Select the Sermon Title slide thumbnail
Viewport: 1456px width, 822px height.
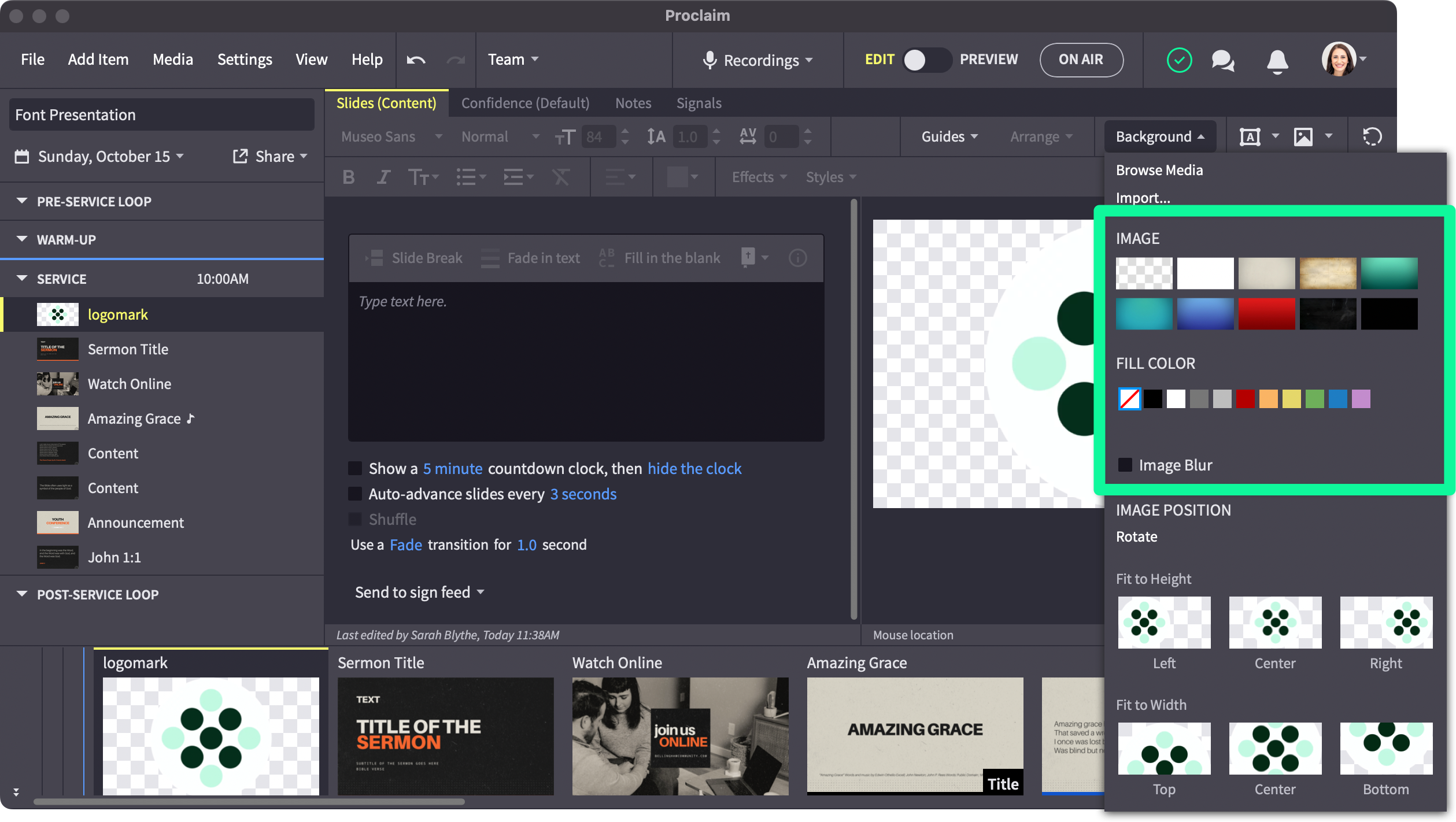445,736
